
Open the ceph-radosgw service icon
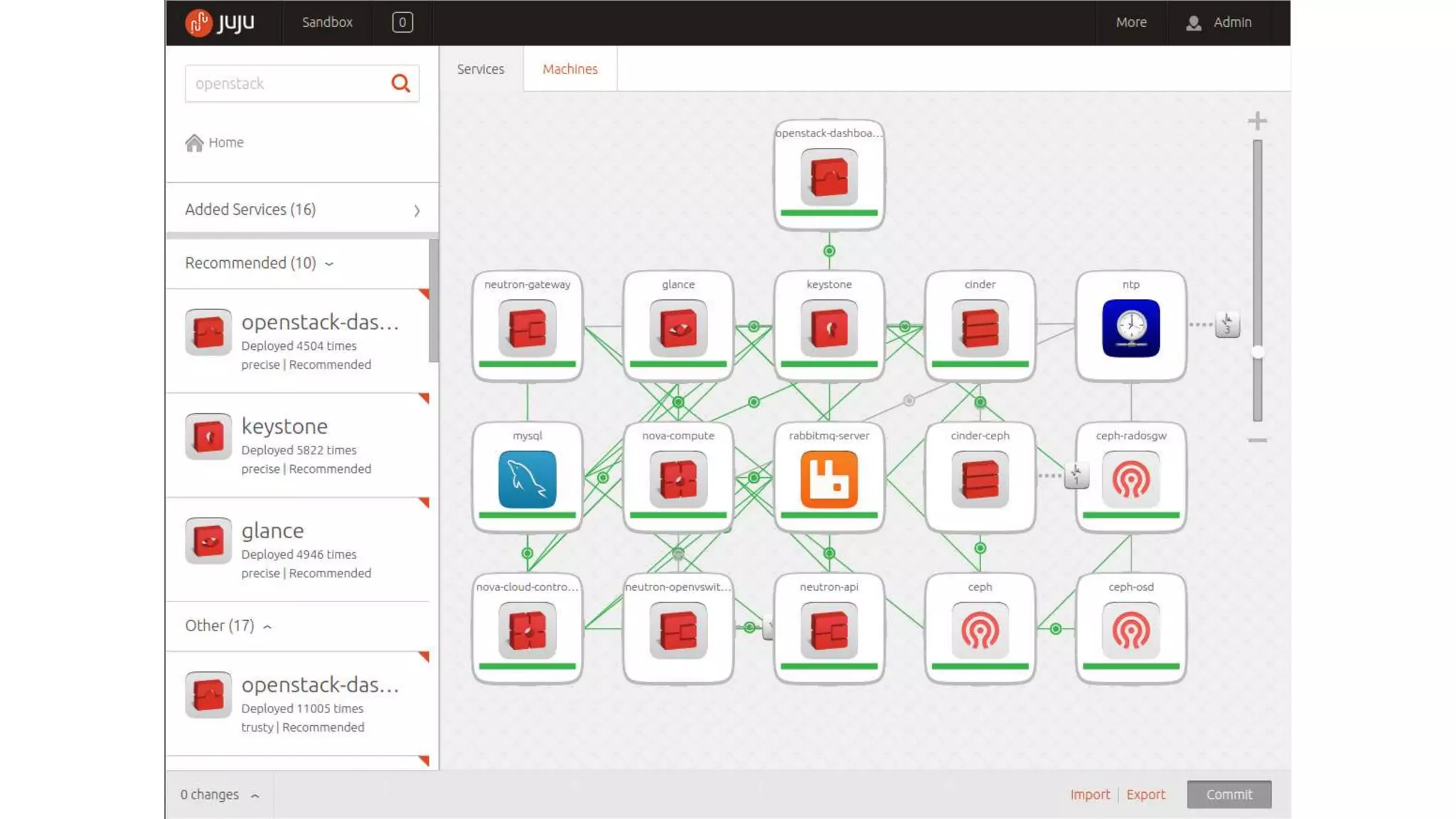[x=1130, y=479]
